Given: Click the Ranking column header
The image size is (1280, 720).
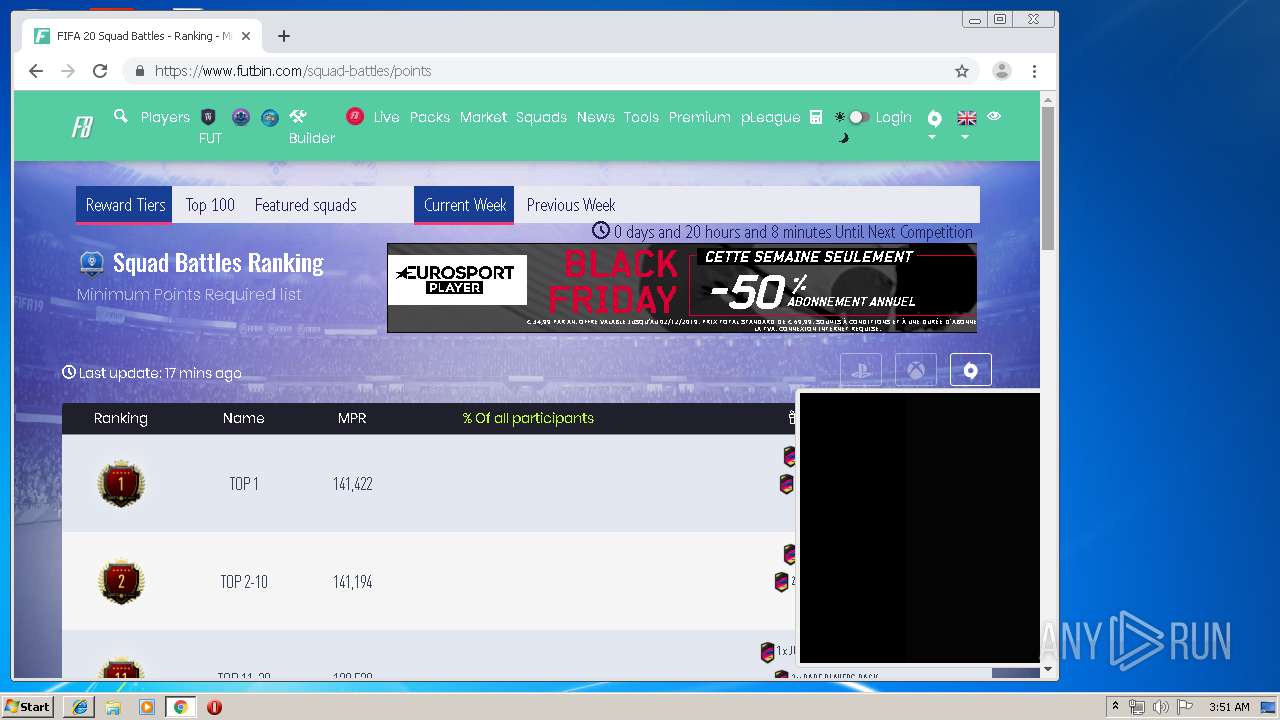Looking at the screenshot, I should click(121, 418).
